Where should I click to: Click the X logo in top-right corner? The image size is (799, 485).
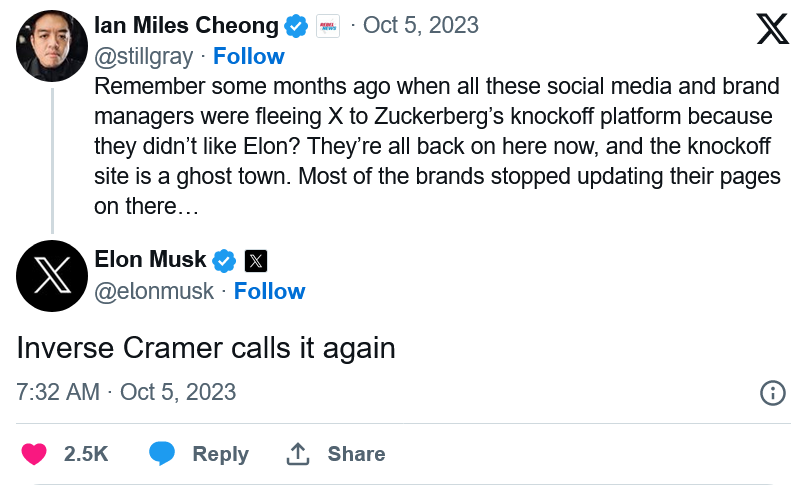pyautogui.click(x=772, y=29)
